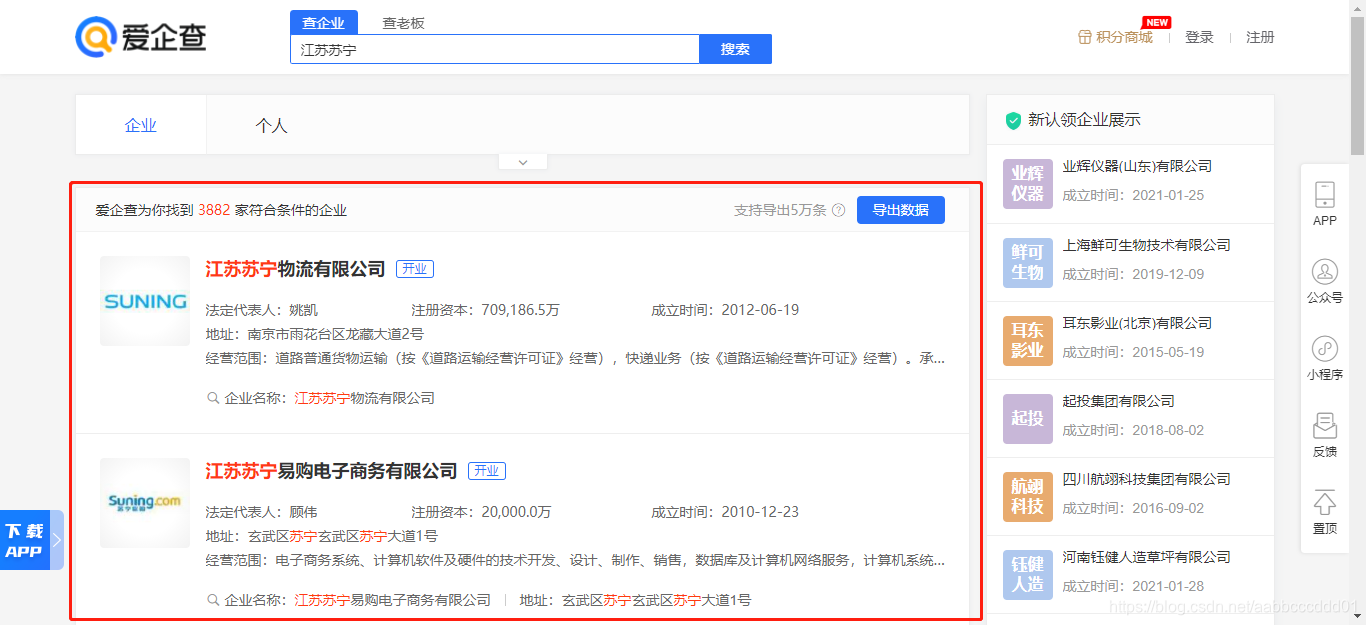Screen dimensions: 1366x625
Task: Click founding date 2010-12-23
Action: pyautogui.click(x=760, y=512)
